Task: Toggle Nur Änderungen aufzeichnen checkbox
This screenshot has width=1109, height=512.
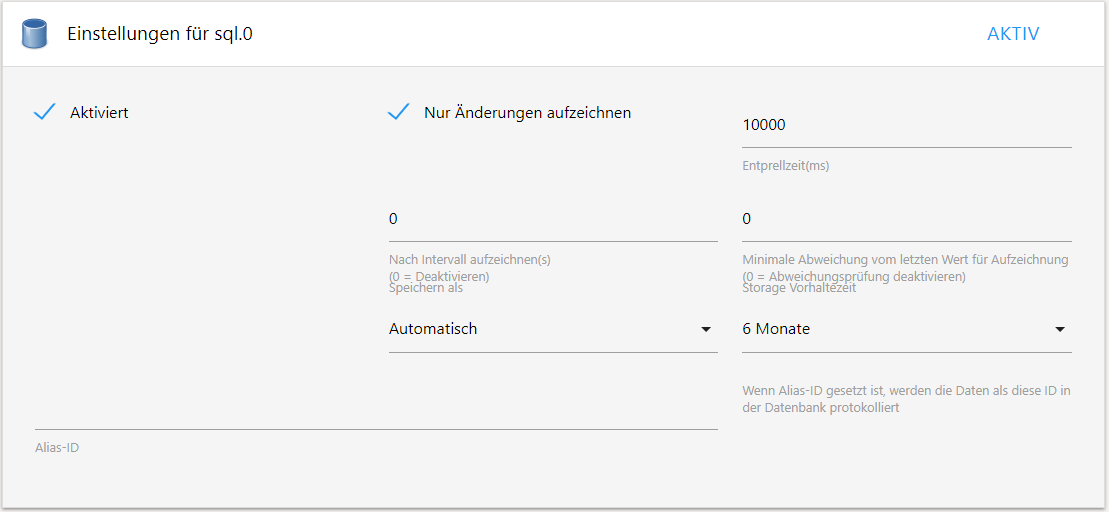Action: pyautogui.click(x=399, y=112)
